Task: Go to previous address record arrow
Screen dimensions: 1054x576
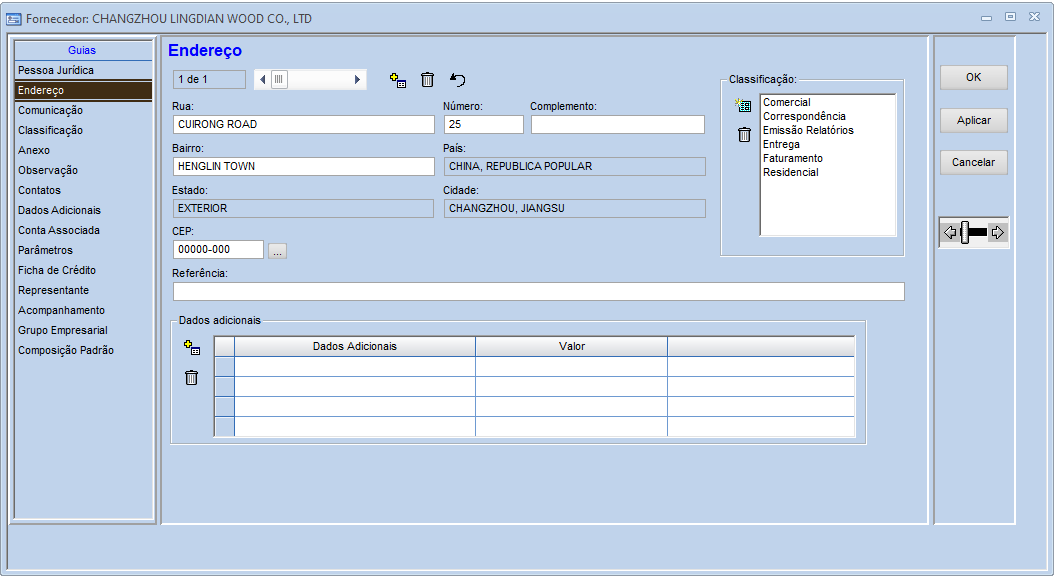Action: pyautogui.click(x=262, y=80)
